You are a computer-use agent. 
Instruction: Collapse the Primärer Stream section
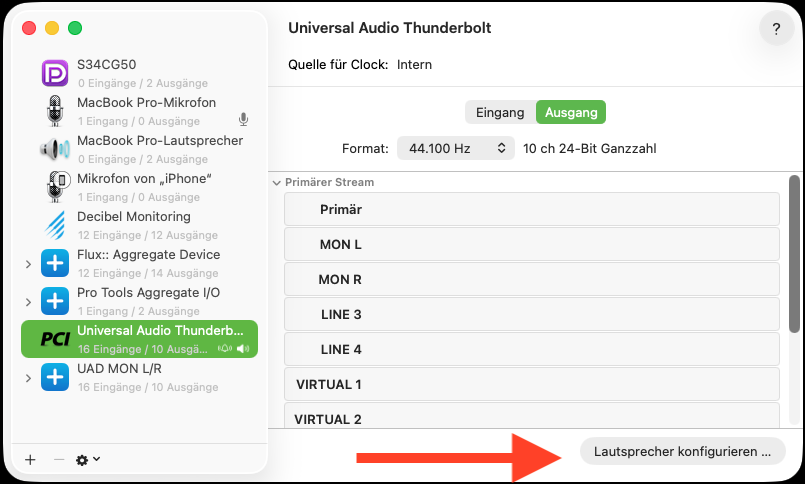[277, 183]
